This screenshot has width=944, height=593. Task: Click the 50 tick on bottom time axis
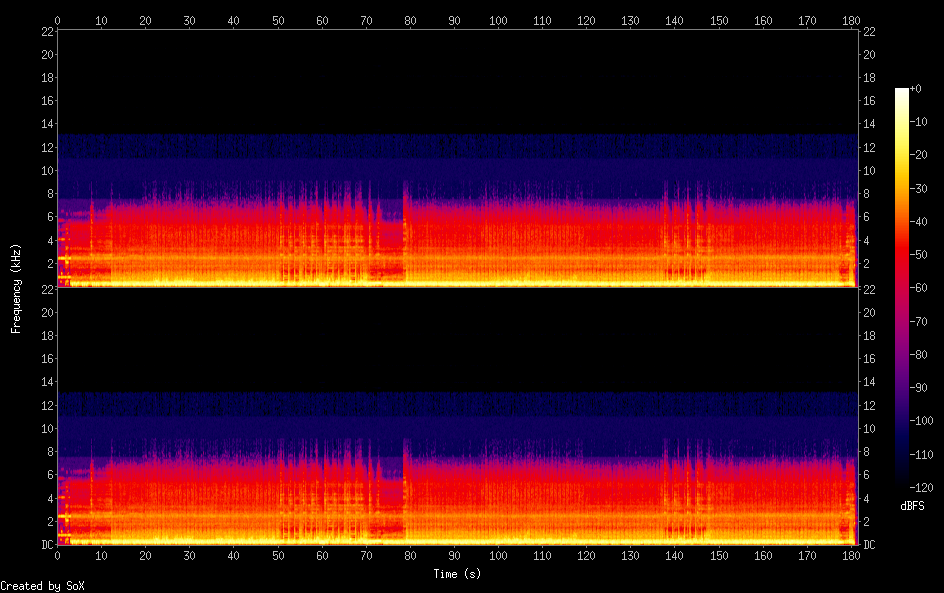click(x=278, y=555)
